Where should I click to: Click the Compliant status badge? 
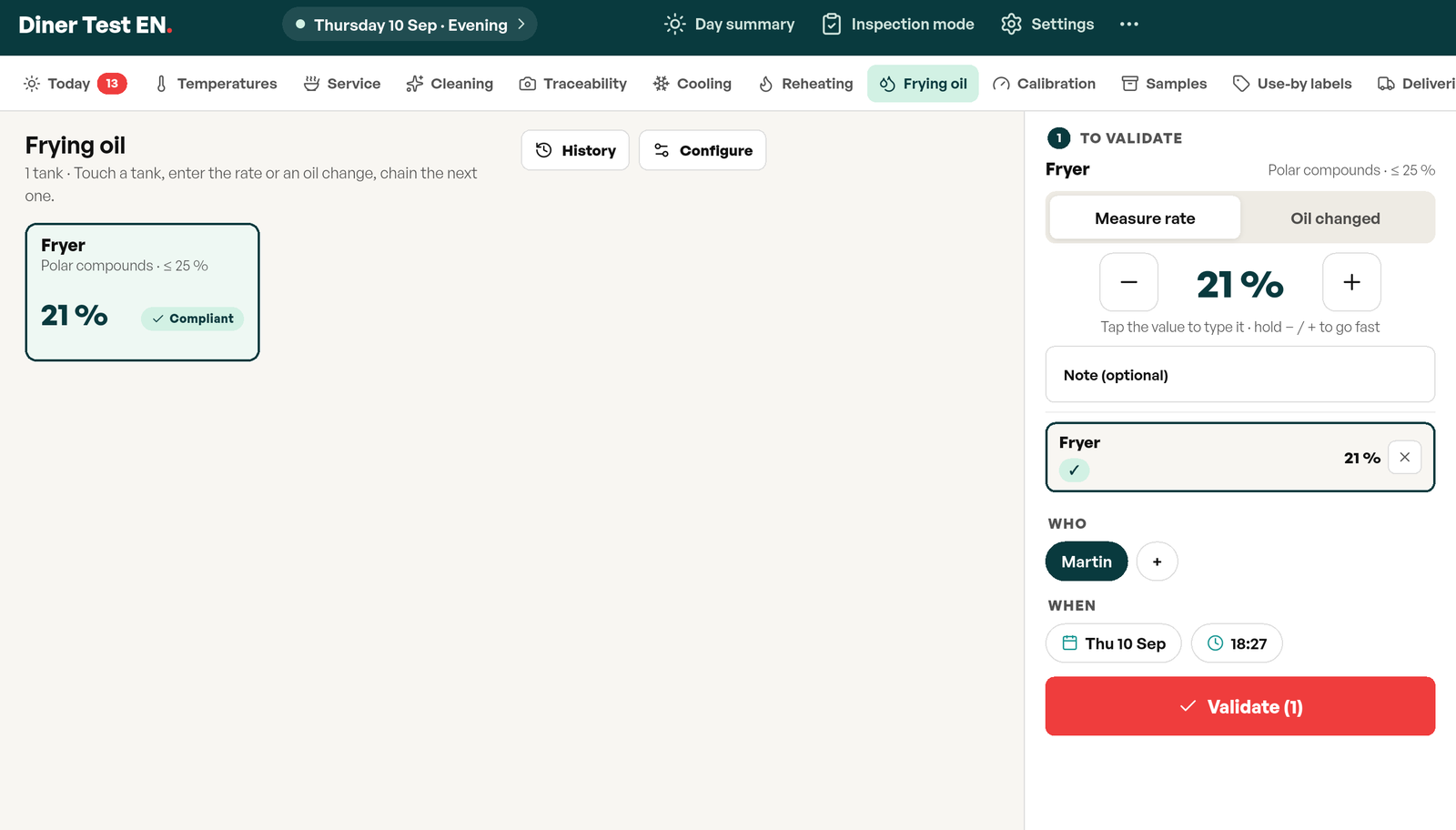193,319
